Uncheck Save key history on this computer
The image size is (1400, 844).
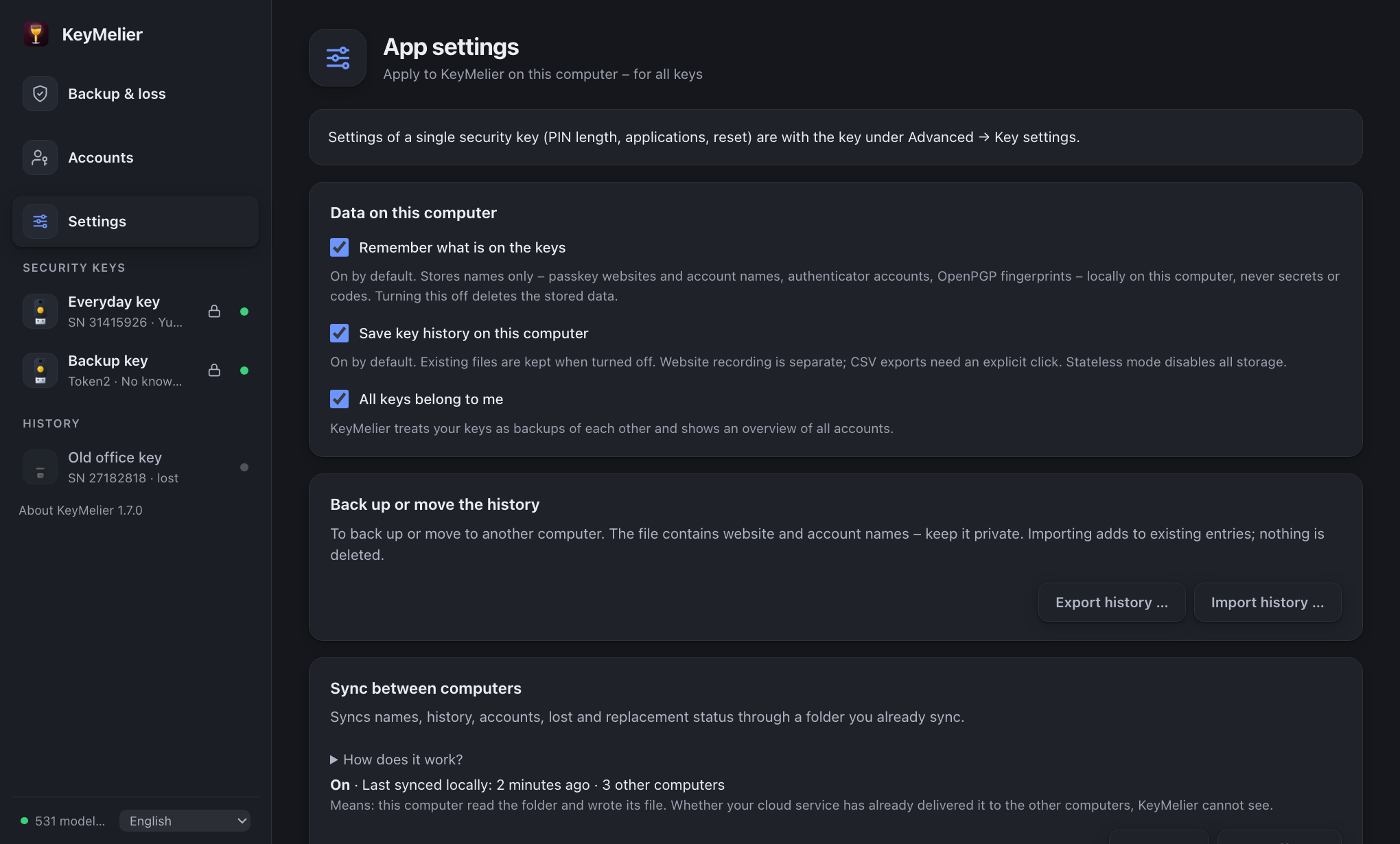coord(339,333)
